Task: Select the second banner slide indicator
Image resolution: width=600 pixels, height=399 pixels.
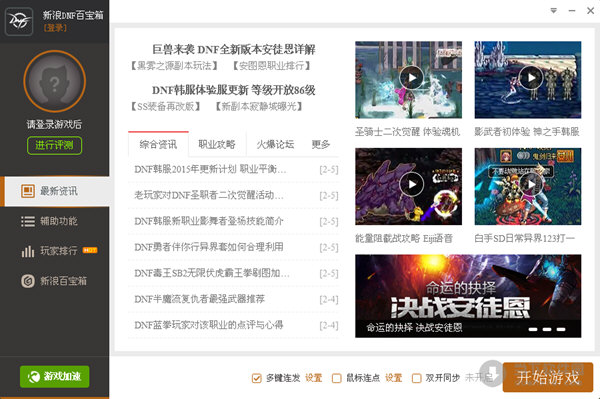Action: click(x=547, y=329)
